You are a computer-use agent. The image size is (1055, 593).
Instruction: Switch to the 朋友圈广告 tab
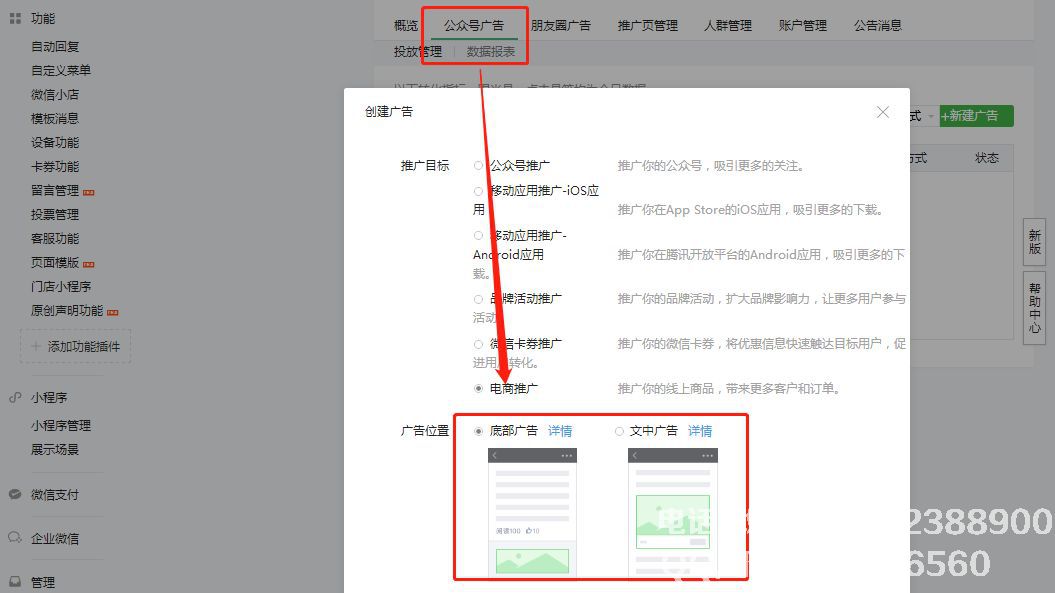click(x=560, y=25)
